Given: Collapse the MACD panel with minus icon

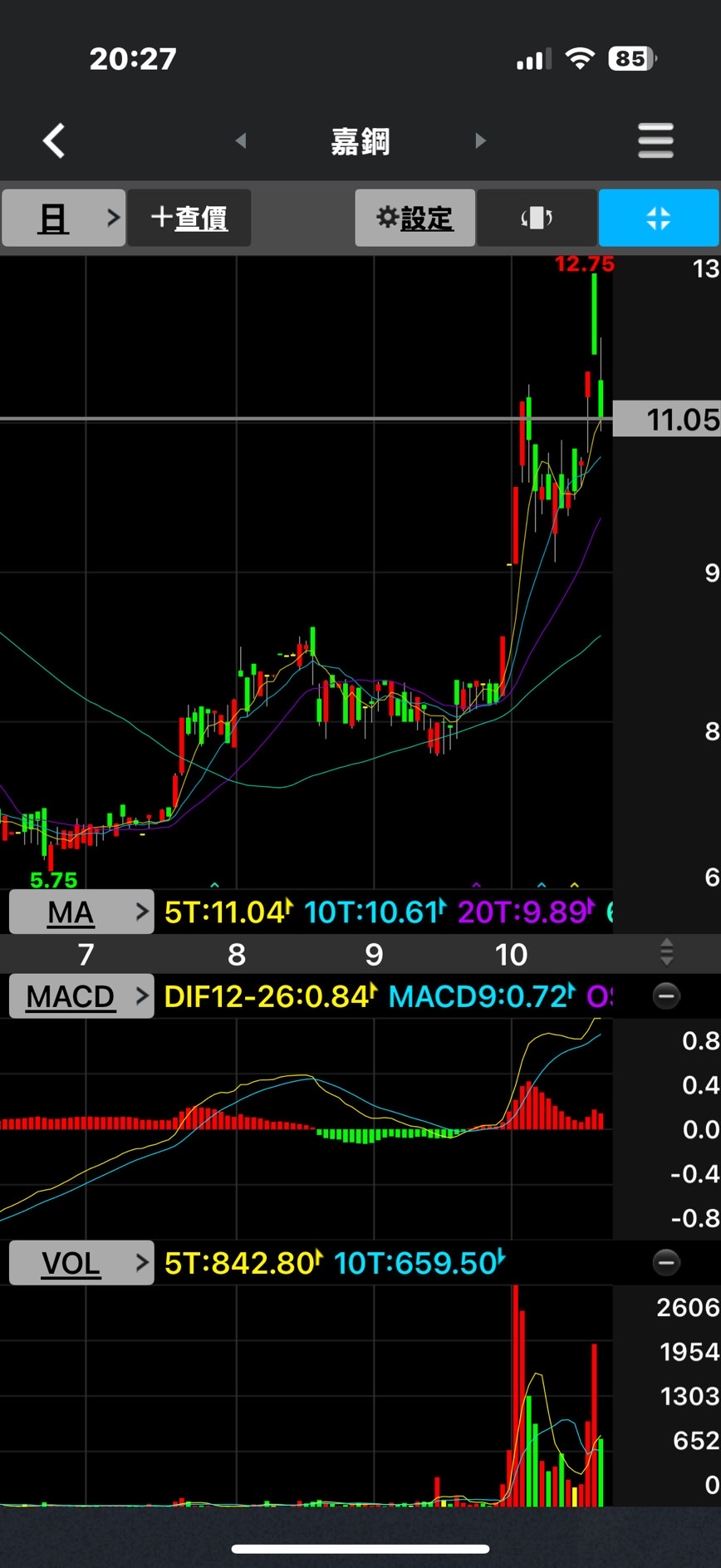Looking at the screenshot, I should click(x=666, y=995).
